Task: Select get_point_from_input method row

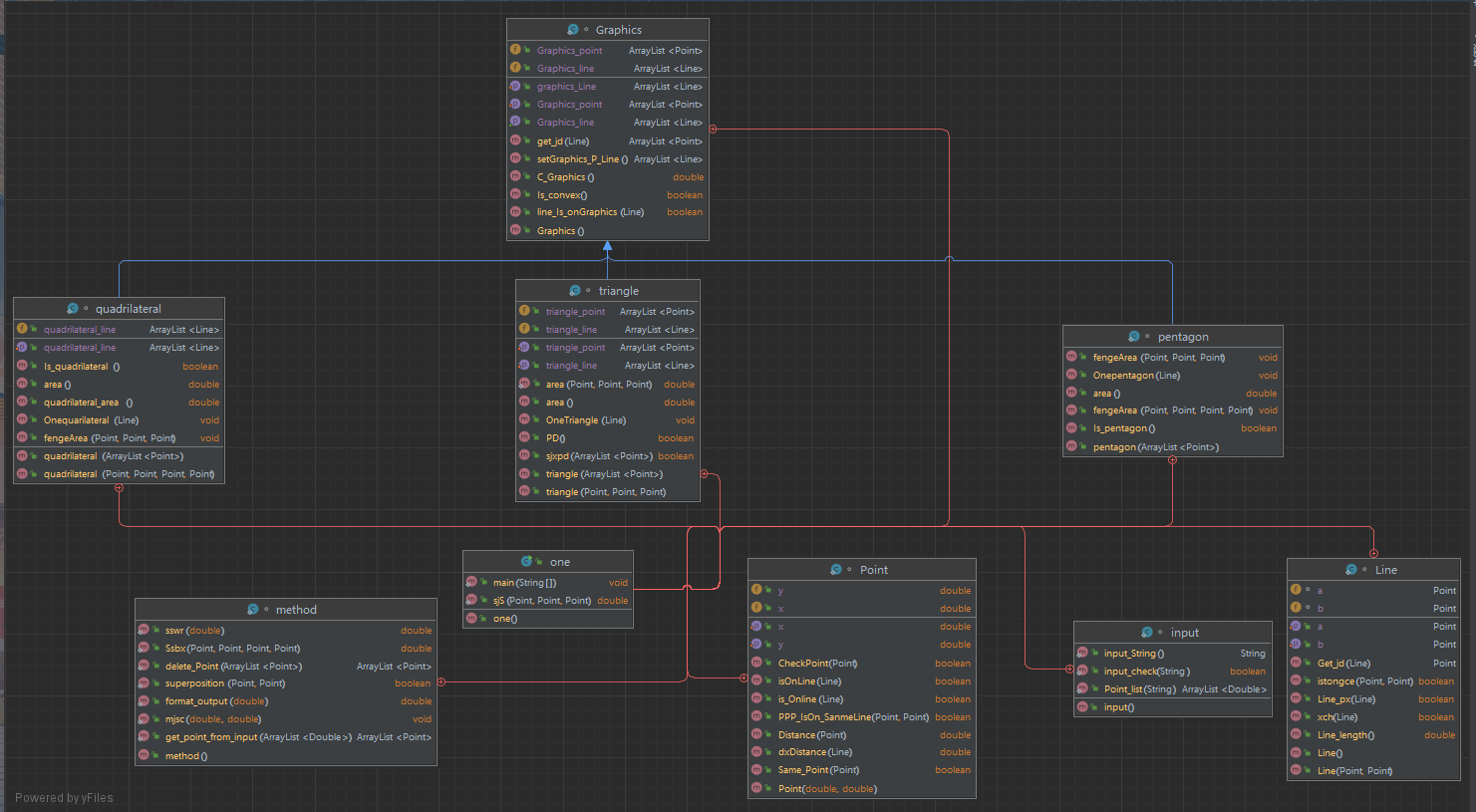Action: click(286, 737)
